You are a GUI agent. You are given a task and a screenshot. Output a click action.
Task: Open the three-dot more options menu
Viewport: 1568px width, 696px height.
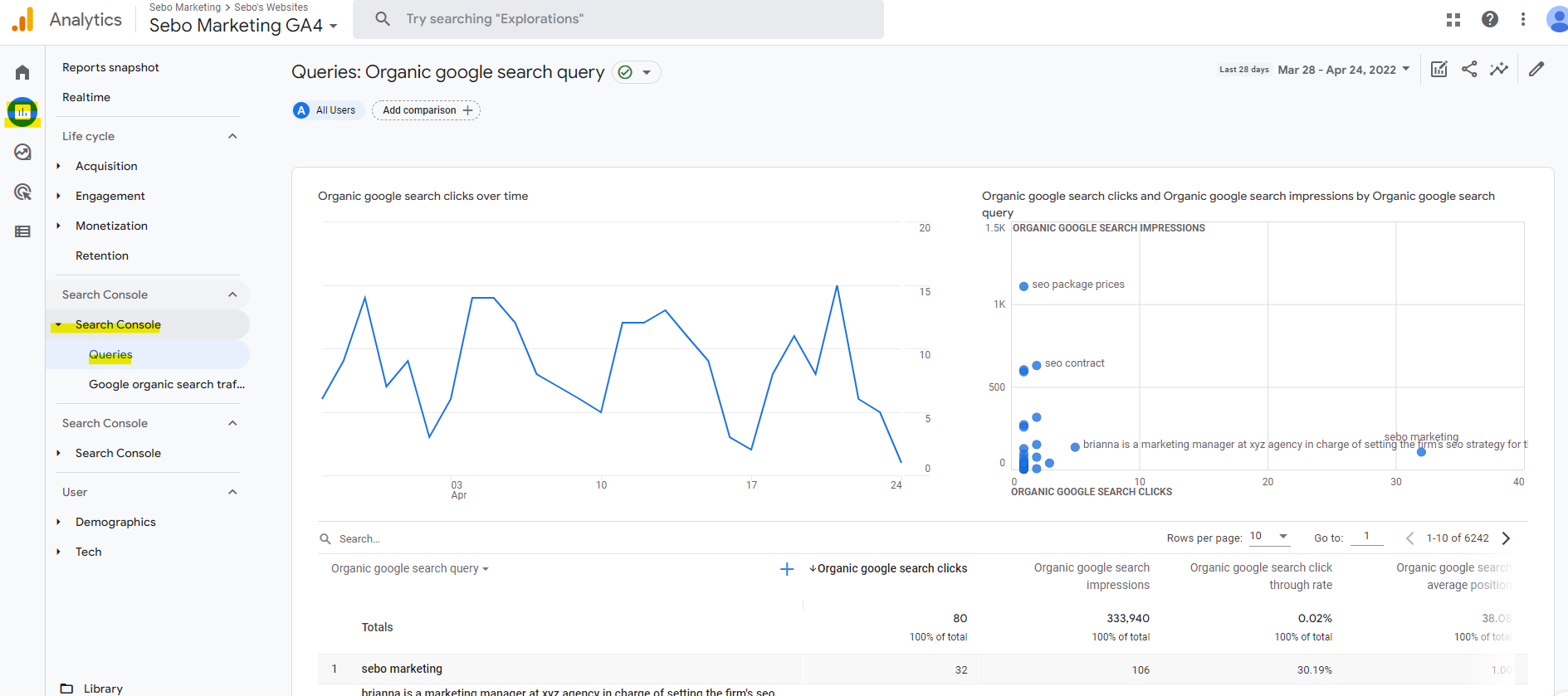click(1523, 19)
